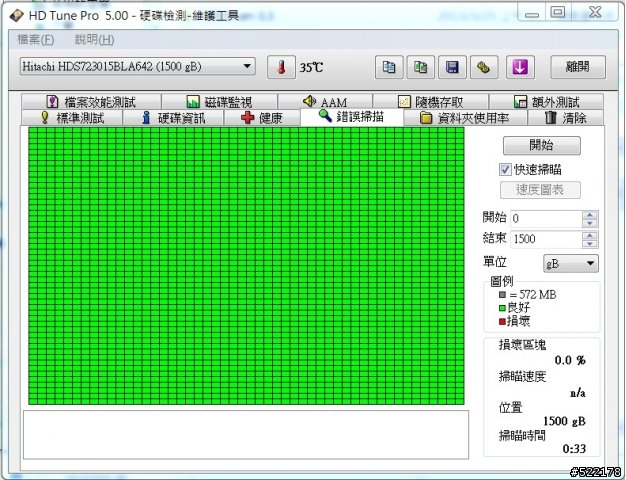The width and height of the screenshot is (626, 480).
Task: Click the copy info to clipboard icon
Action: click(389, 67)
